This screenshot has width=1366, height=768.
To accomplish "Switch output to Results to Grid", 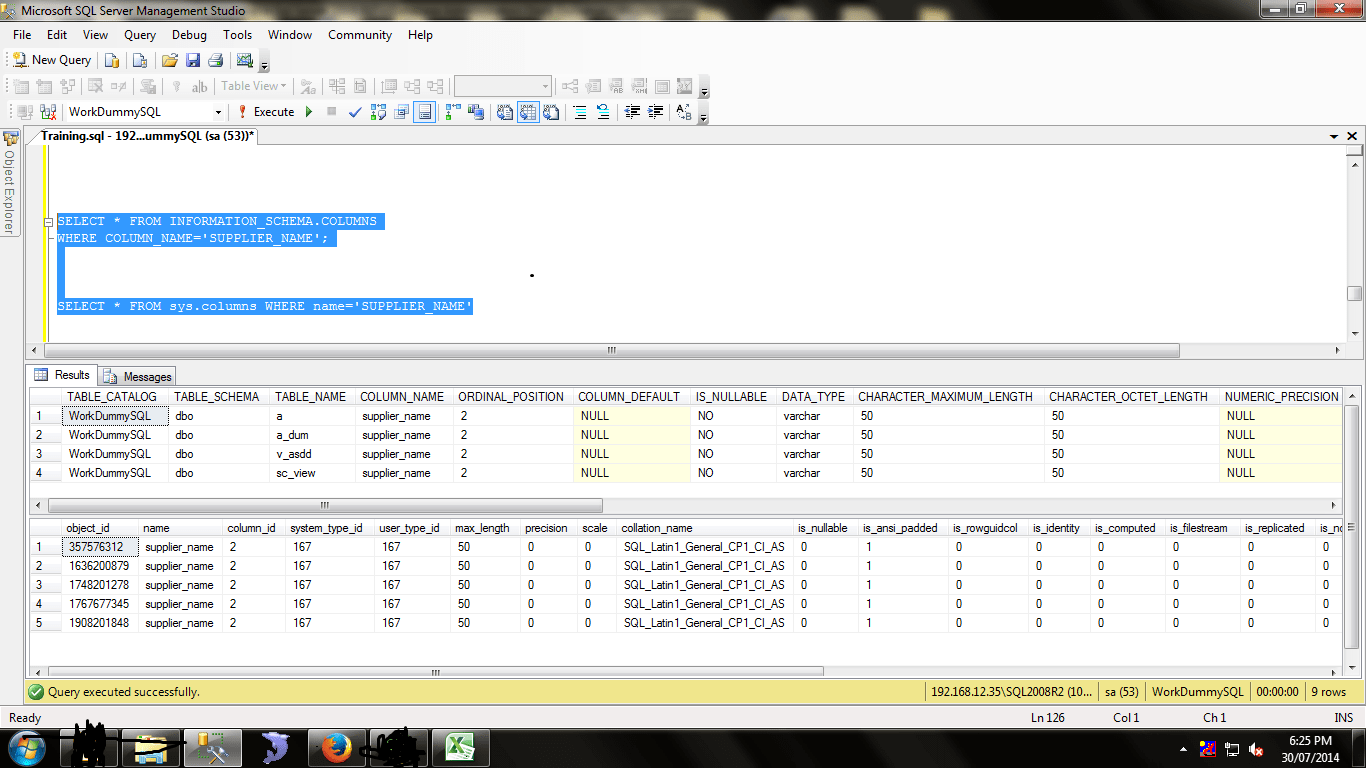I will [528, 112].
